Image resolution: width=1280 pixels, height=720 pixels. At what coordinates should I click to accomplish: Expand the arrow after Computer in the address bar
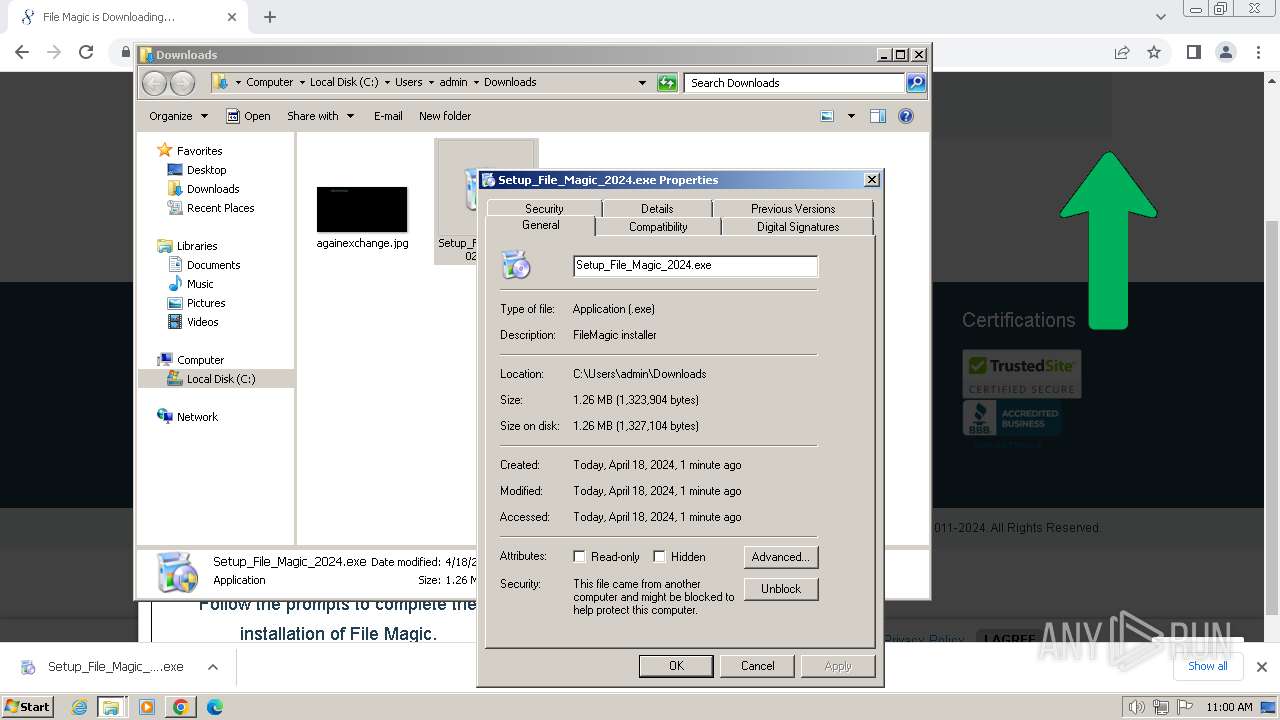(301, 83)
